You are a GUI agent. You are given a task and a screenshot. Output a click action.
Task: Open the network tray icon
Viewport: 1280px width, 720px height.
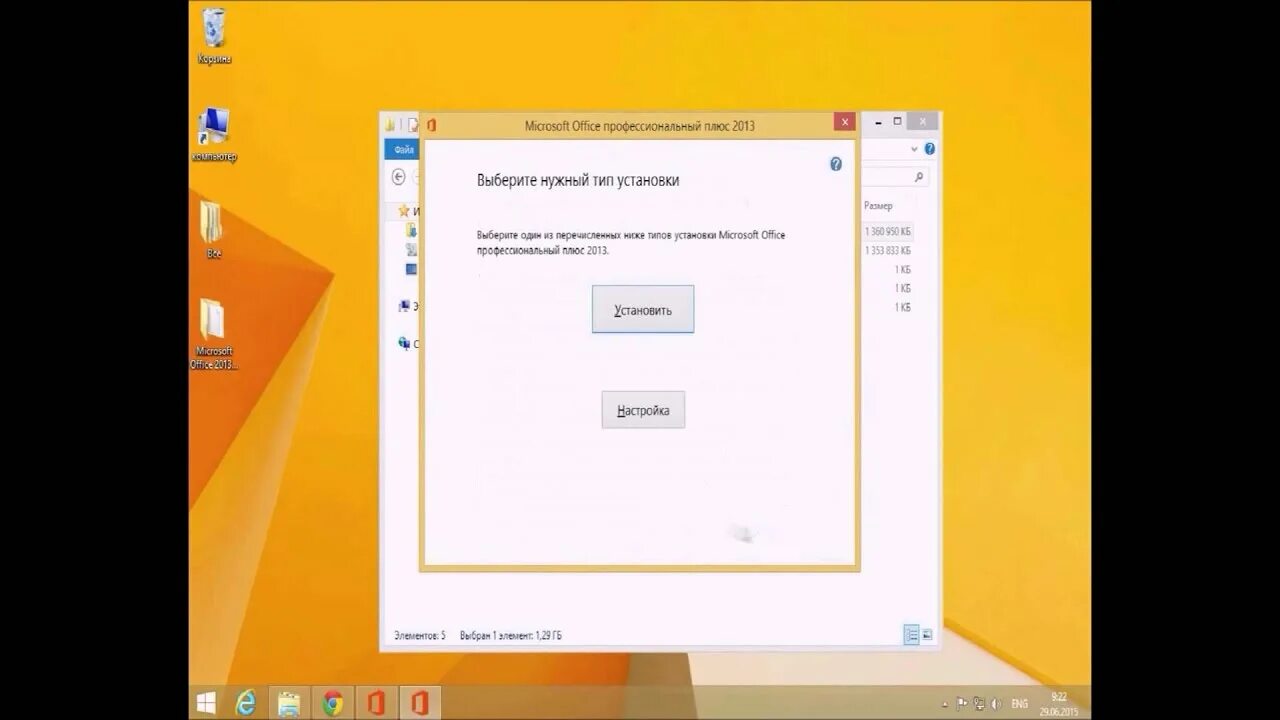click(x=979, y=704)
